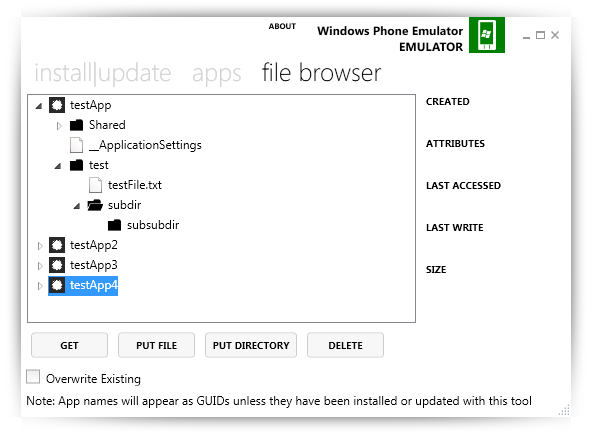Open the ABOUT link
This screenshot has height=434, width=596.
[282, 26]
